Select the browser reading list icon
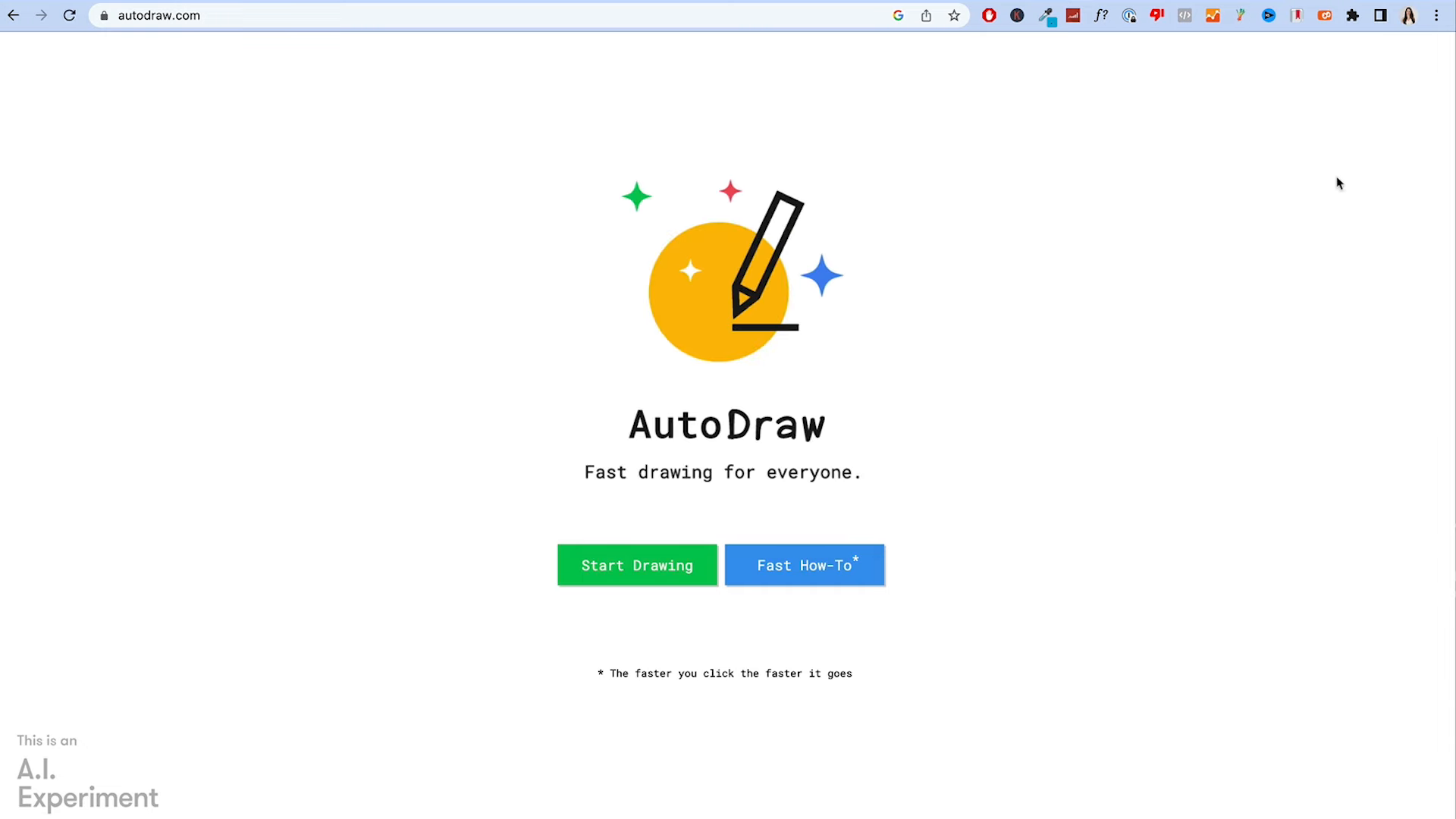The height and width of the screenshot is (819, 1456). (1380, 15)
